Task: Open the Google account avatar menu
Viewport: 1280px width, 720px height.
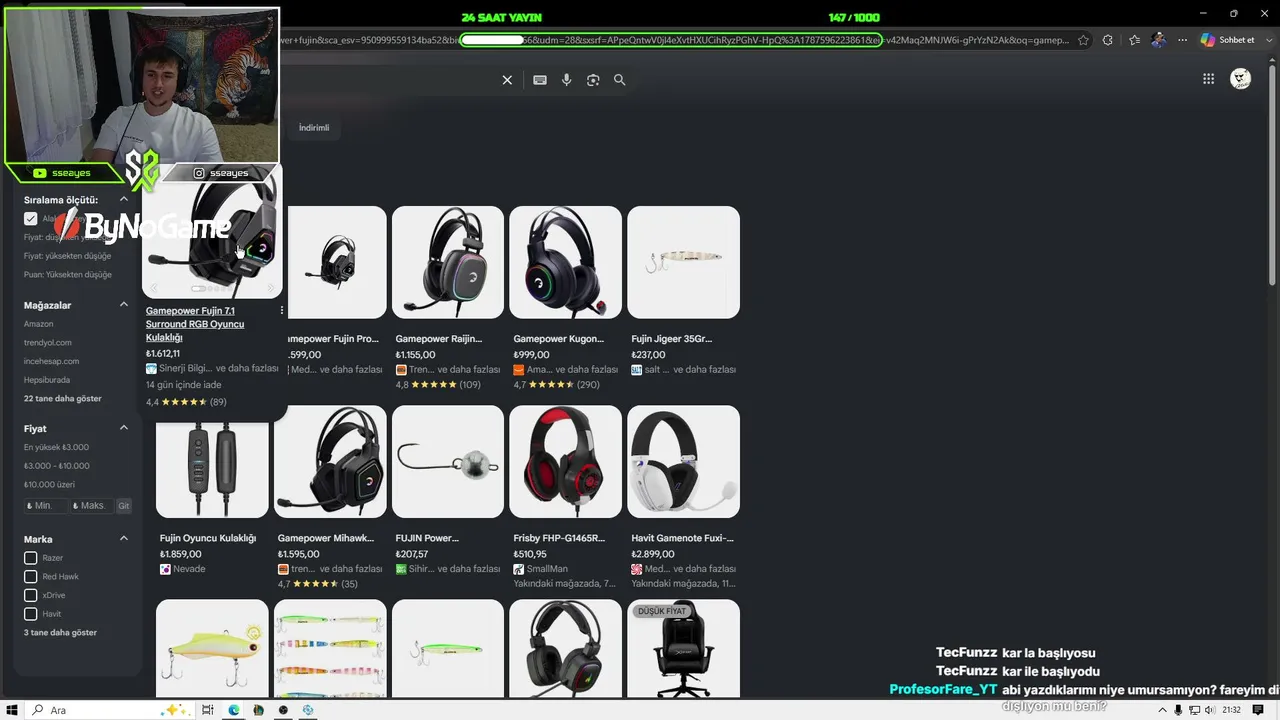Action: (1240, 79)
